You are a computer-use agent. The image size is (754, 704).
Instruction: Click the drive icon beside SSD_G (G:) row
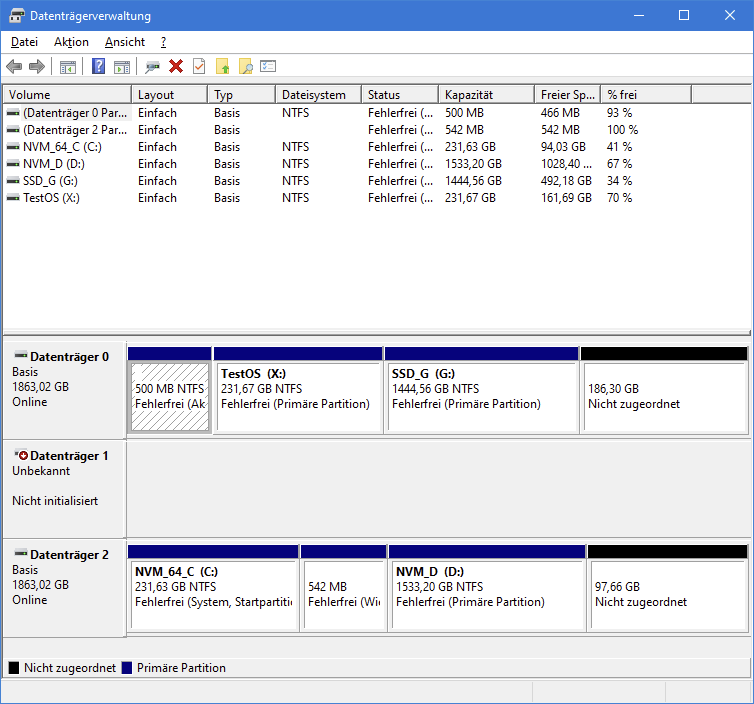pos(13,181)
